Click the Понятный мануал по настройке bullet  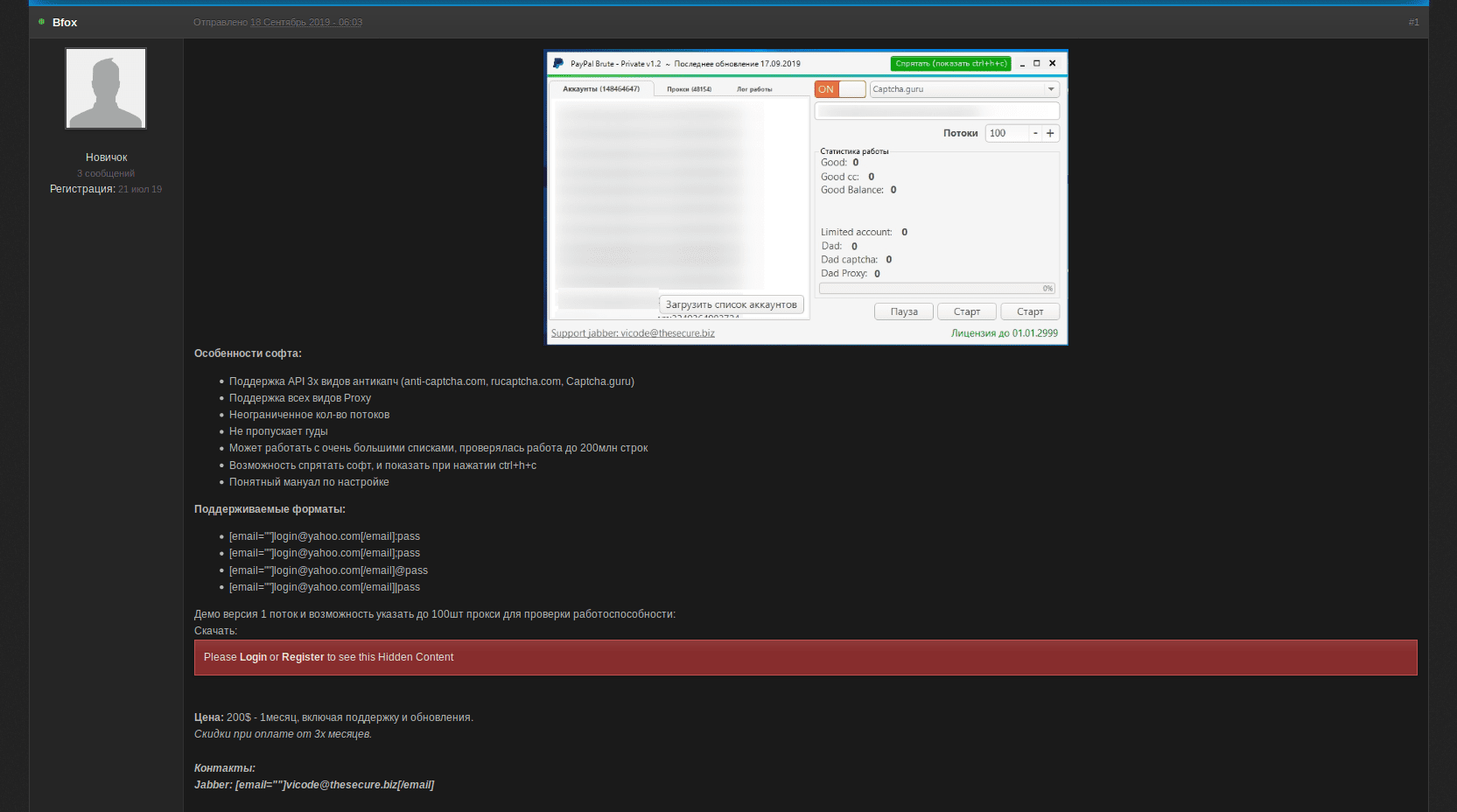pyautogui.click(x=309, y=482)
